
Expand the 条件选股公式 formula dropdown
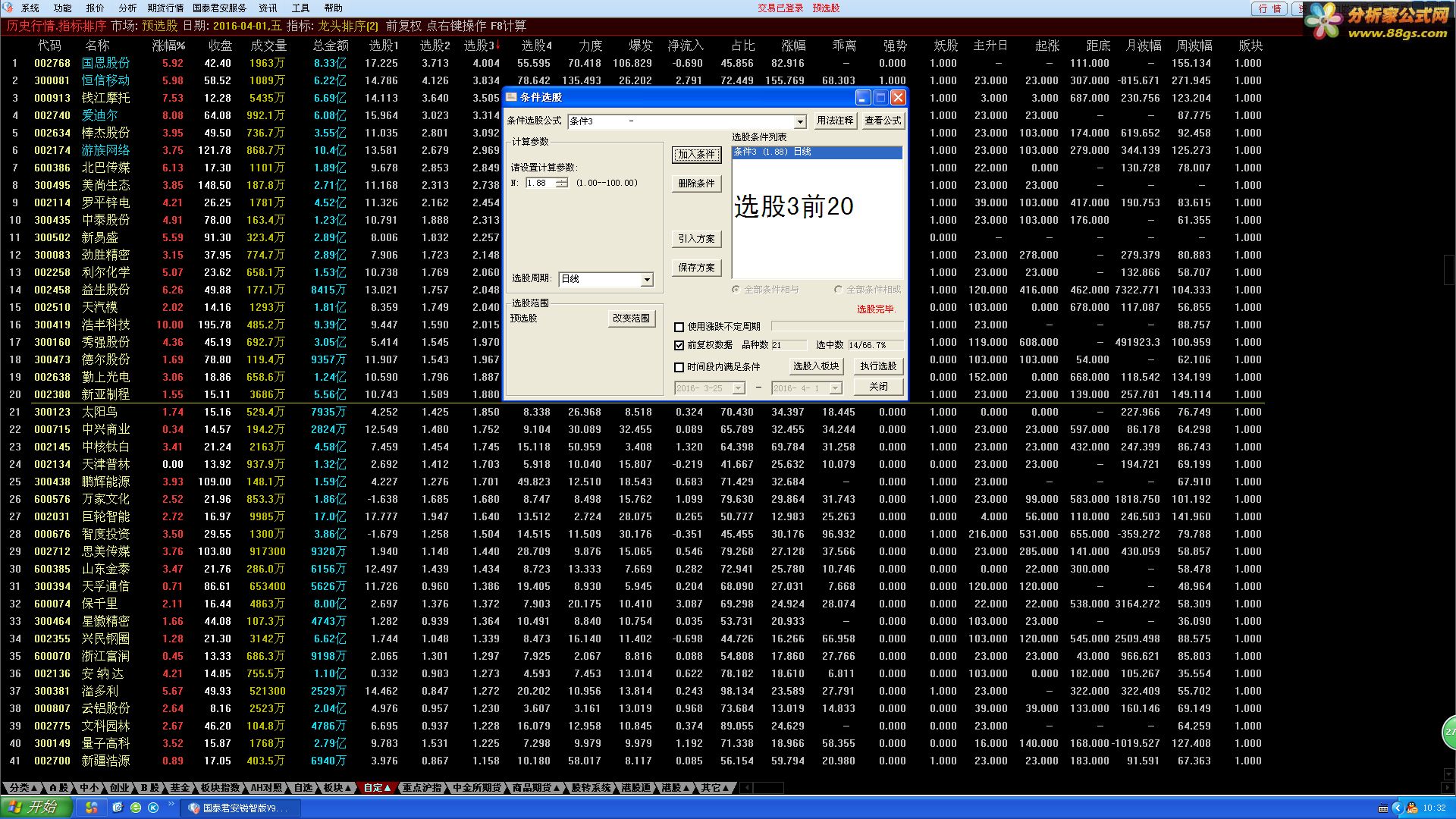click(800, 121)
